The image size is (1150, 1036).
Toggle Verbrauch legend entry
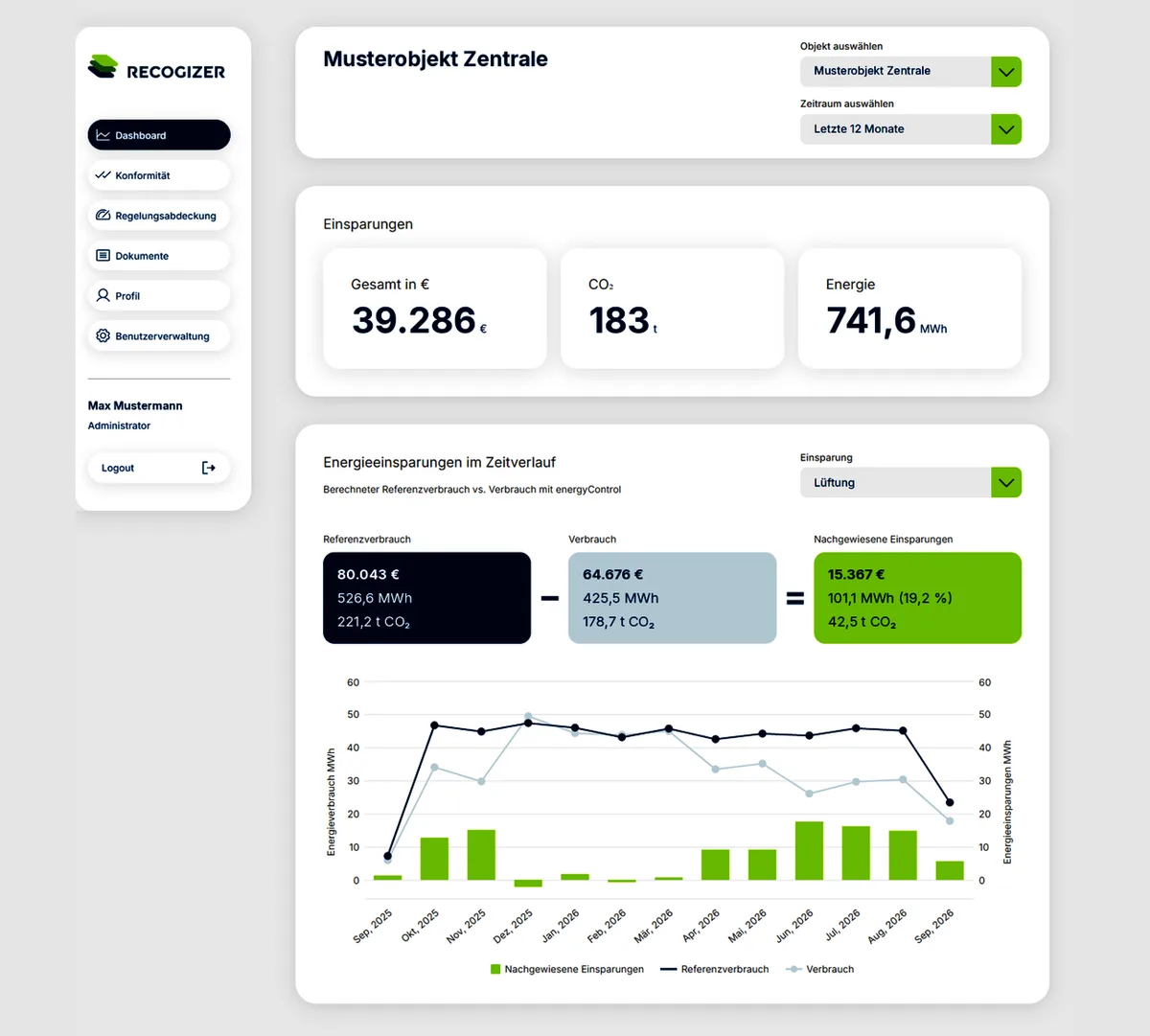tap(820, 969)
